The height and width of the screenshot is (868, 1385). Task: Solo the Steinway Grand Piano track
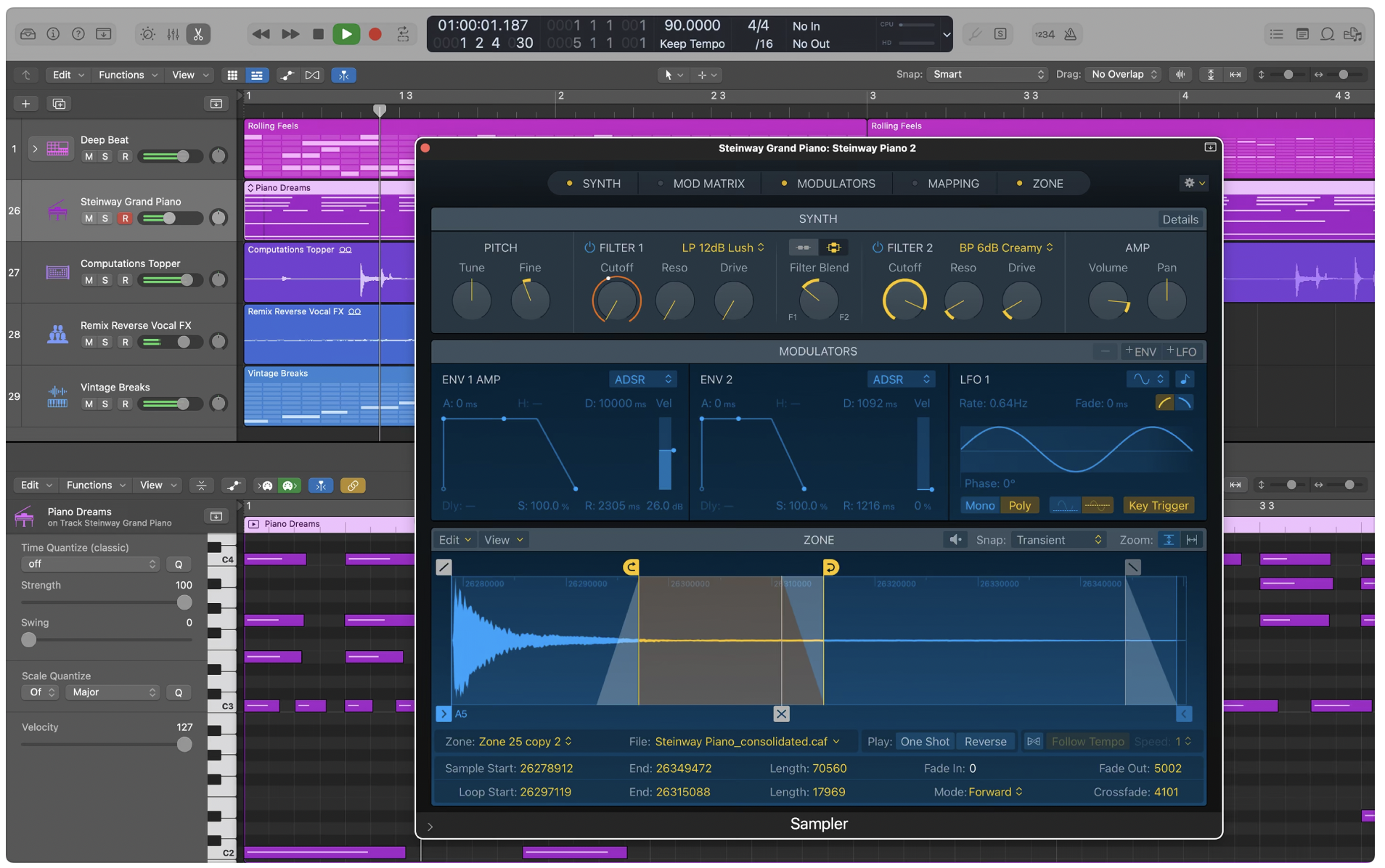106,218
